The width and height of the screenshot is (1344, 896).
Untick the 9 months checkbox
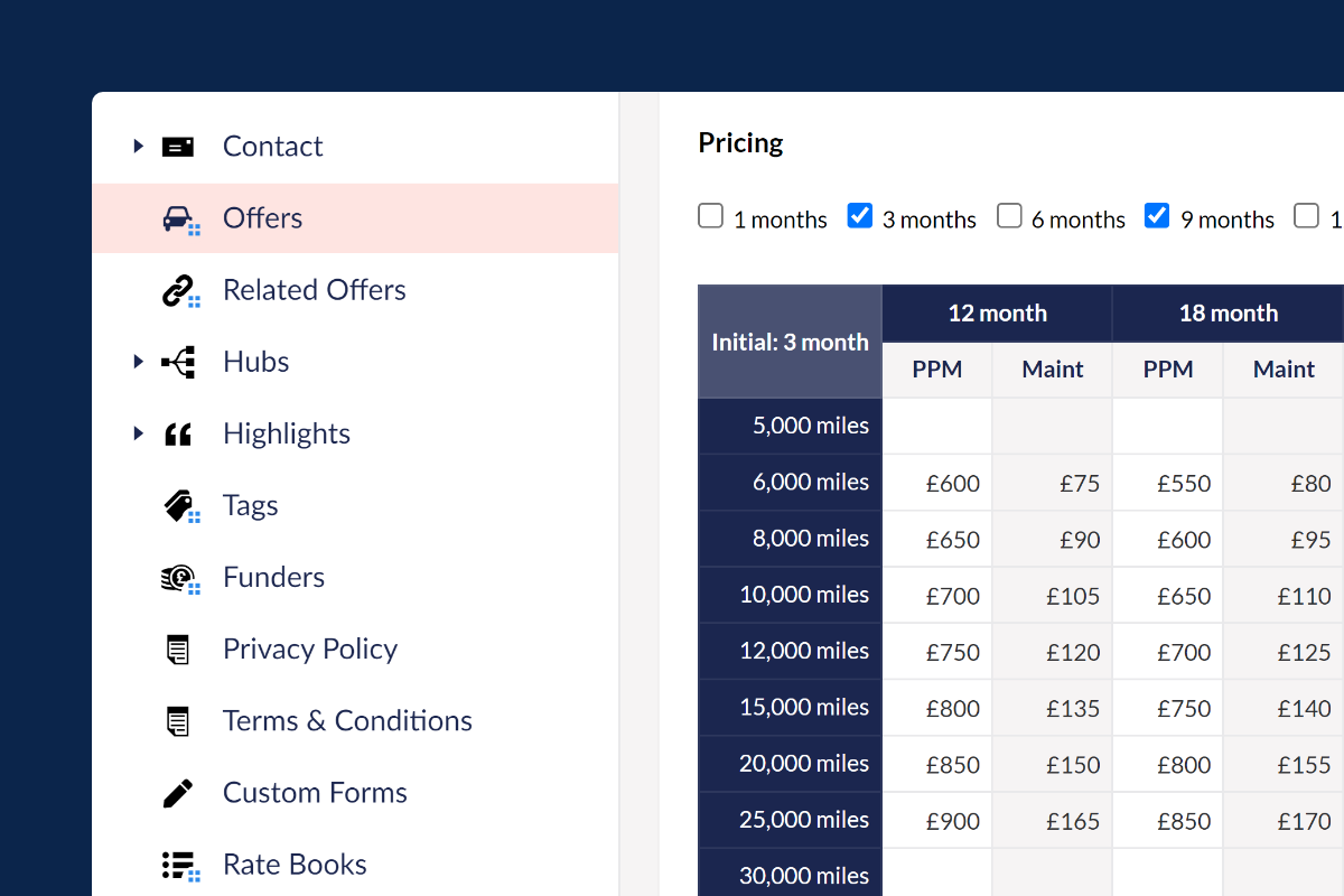pos(1157,216)
